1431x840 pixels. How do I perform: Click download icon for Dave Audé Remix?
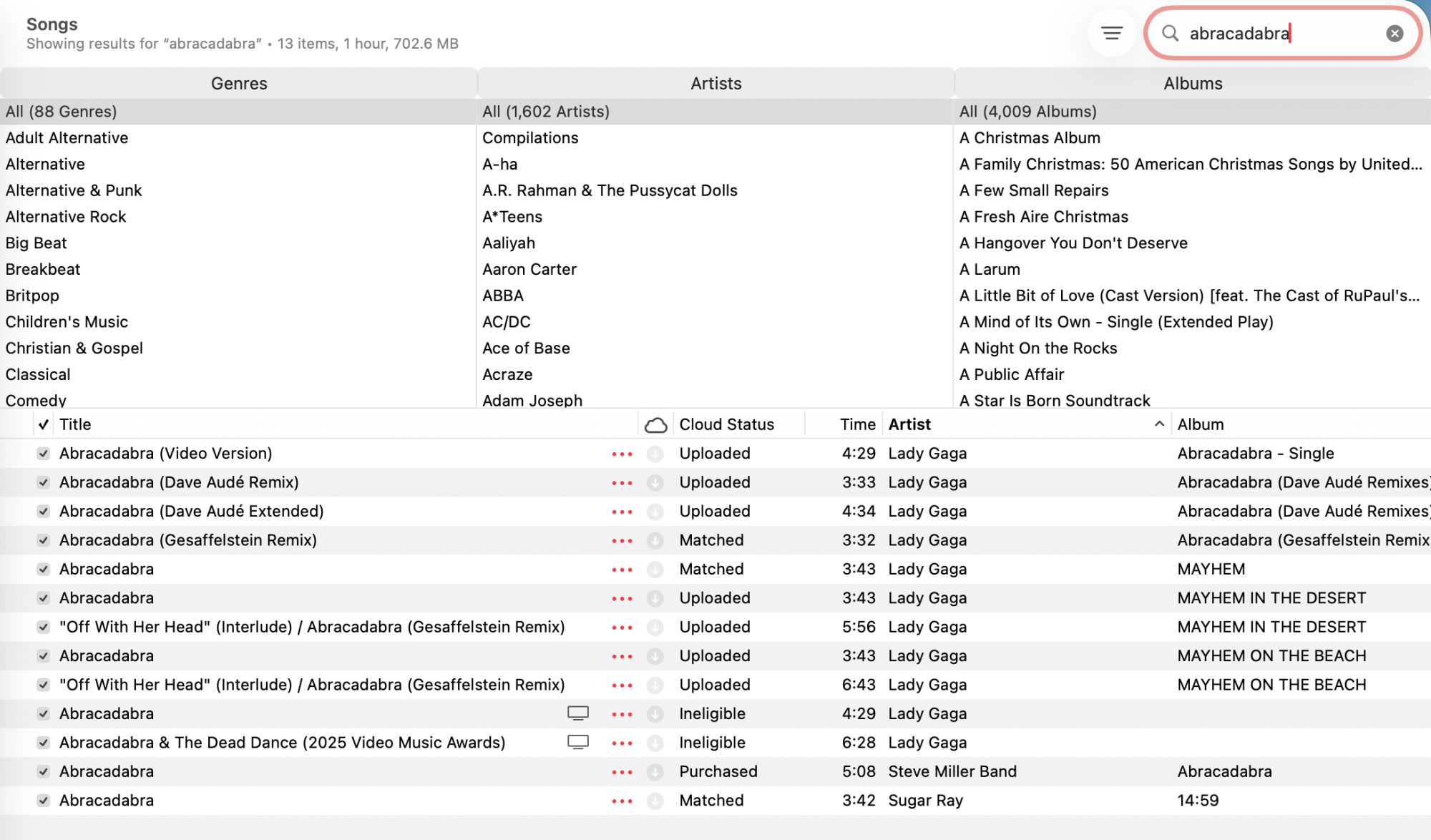click(655, 483)
